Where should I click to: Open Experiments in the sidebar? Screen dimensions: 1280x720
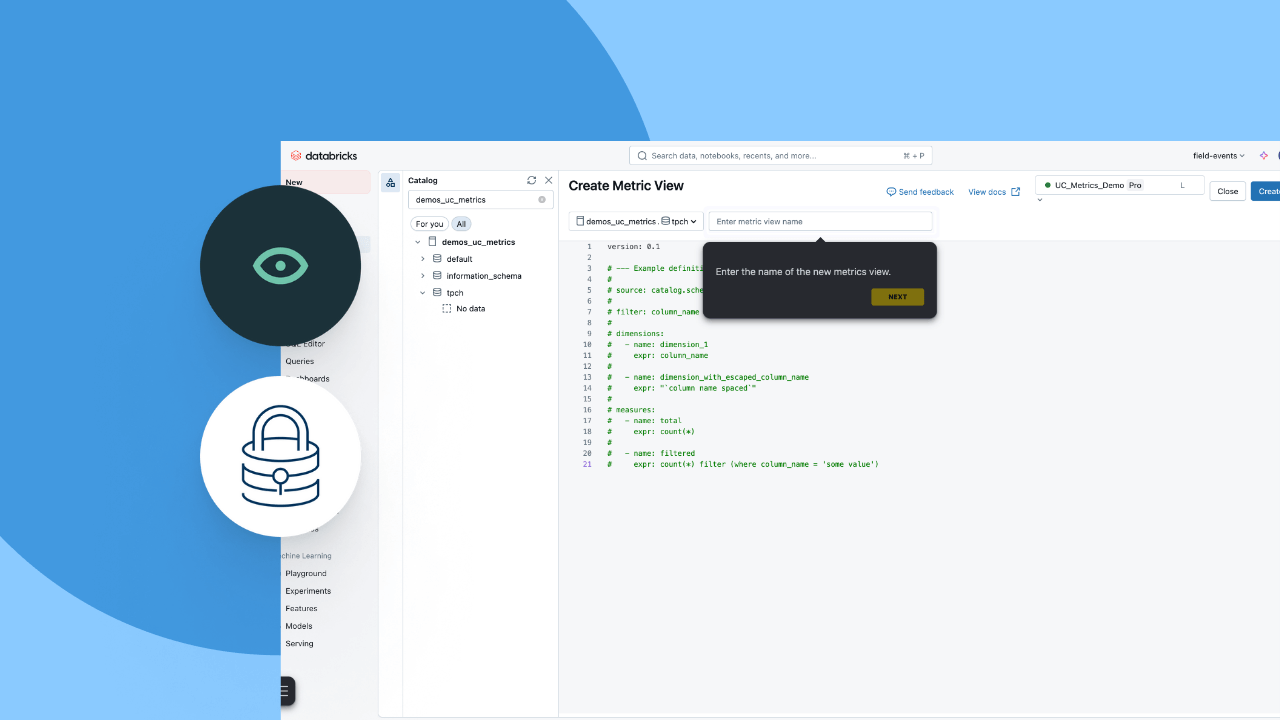[308, 591]
